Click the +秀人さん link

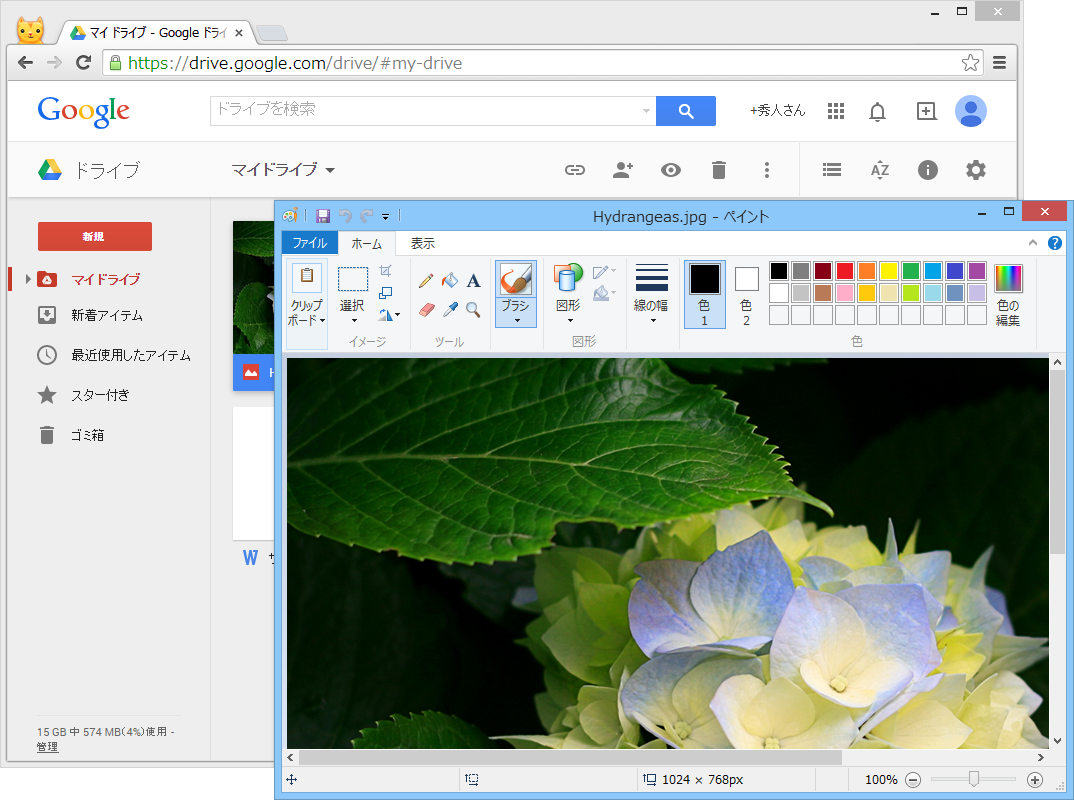tap(777, 111)
